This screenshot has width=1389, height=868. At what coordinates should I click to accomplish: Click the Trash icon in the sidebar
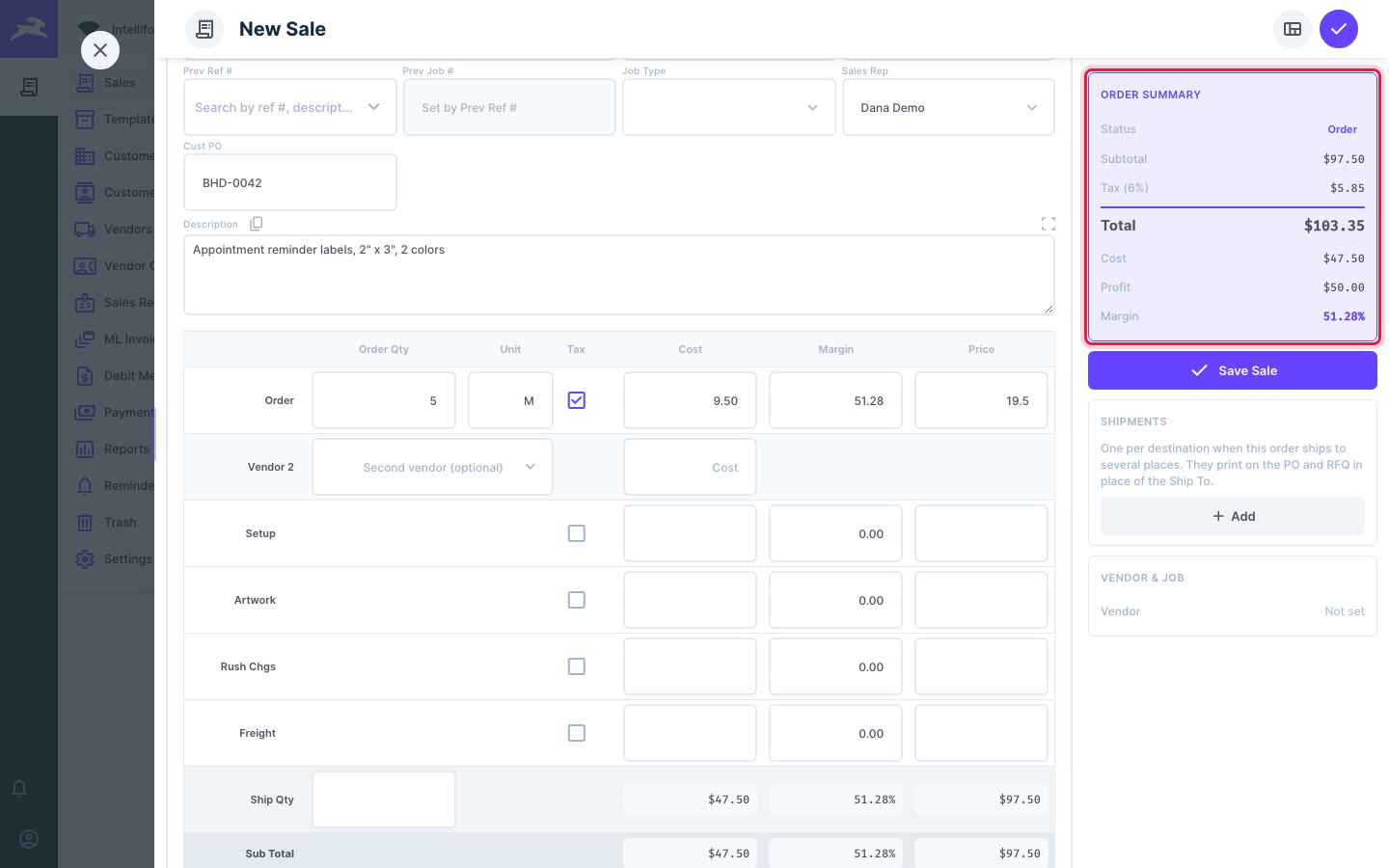pyautogui.click(x=85, y=523)
